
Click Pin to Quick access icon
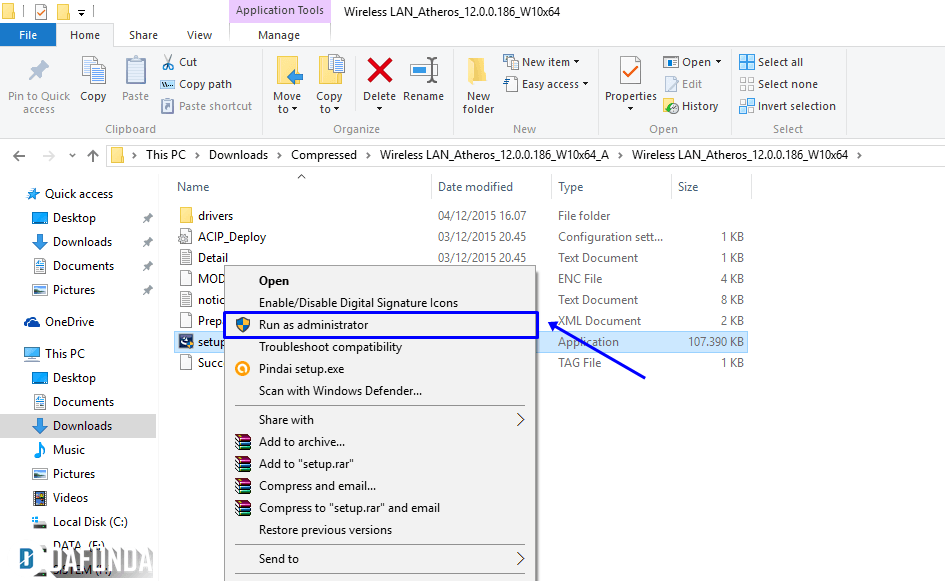click(39, 82)
